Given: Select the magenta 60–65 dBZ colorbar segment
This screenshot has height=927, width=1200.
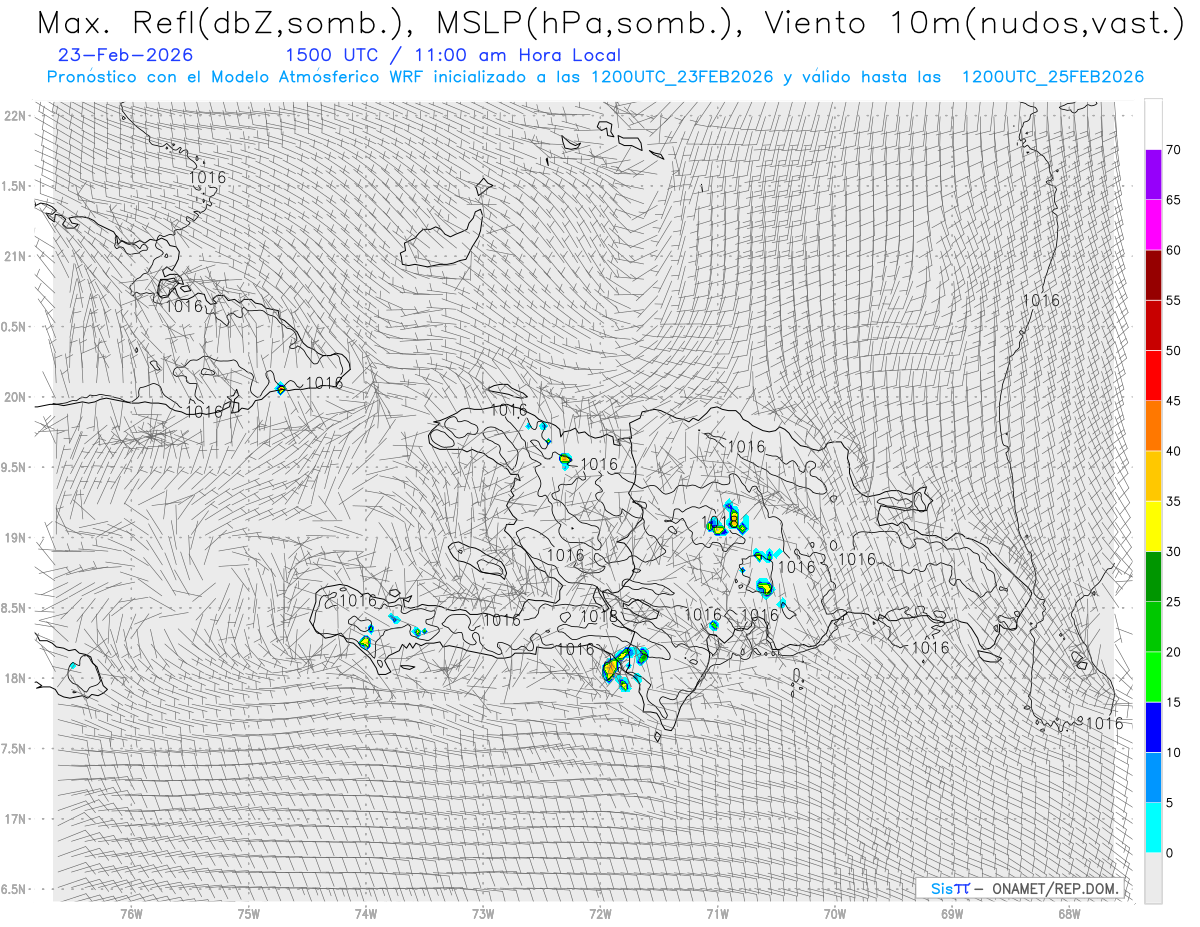Looking at the screenshot, I should 1153,225.
